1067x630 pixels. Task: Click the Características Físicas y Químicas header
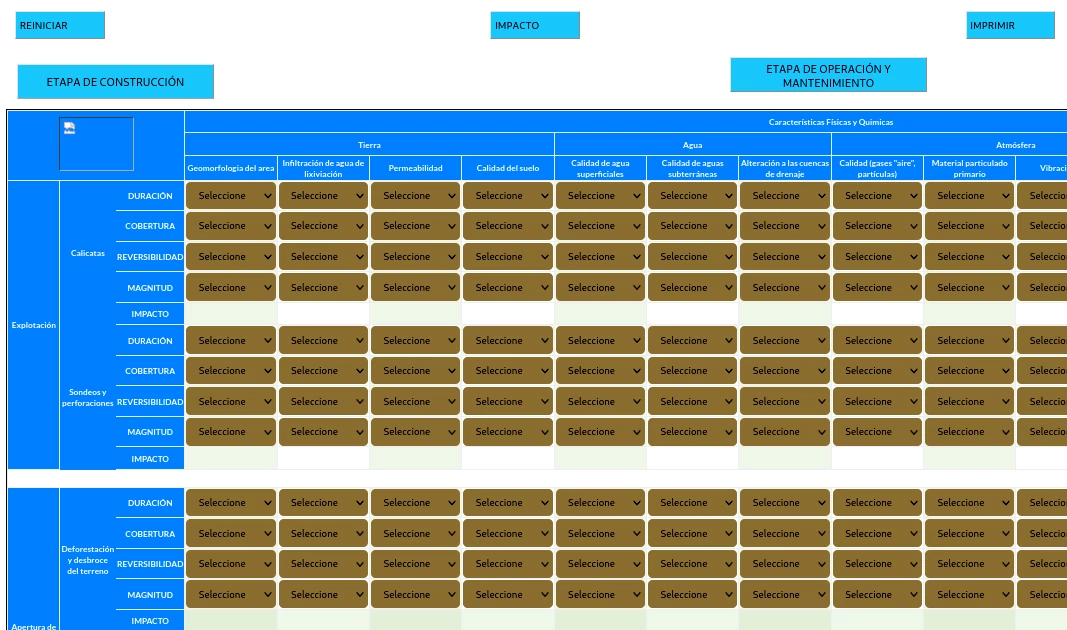click(x=830, y=122)
